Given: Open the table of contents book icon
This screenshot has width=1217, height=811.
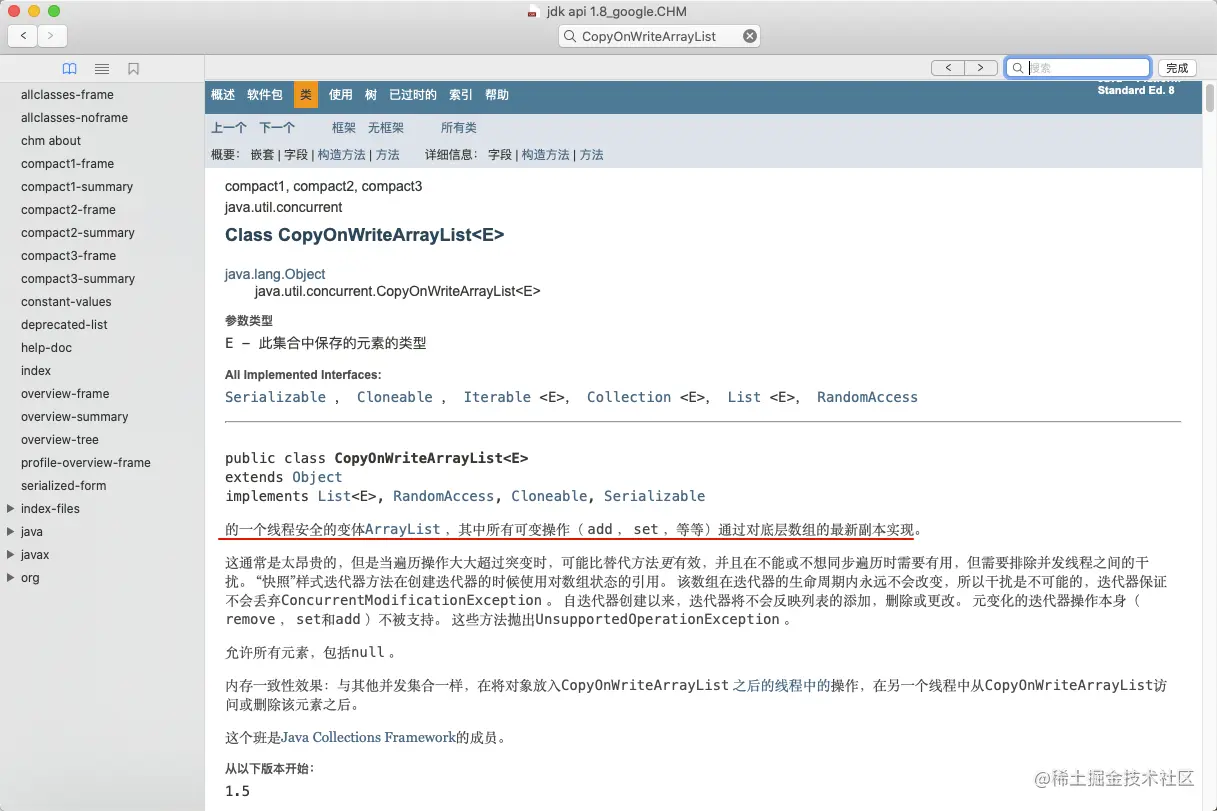Looking at the screenshot, I should (69, 68).
